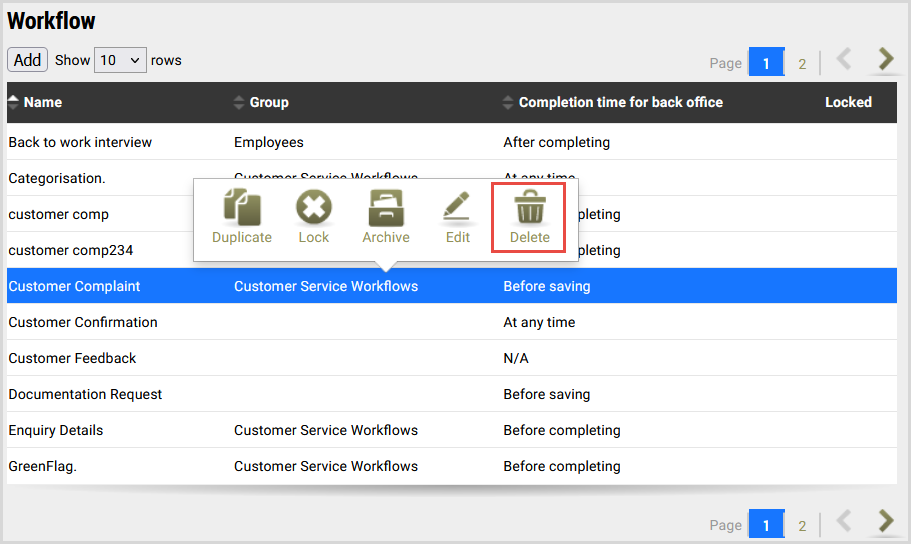The image size is (911, 544).
Task: Select the Back to work interview row
Action: 80,142
